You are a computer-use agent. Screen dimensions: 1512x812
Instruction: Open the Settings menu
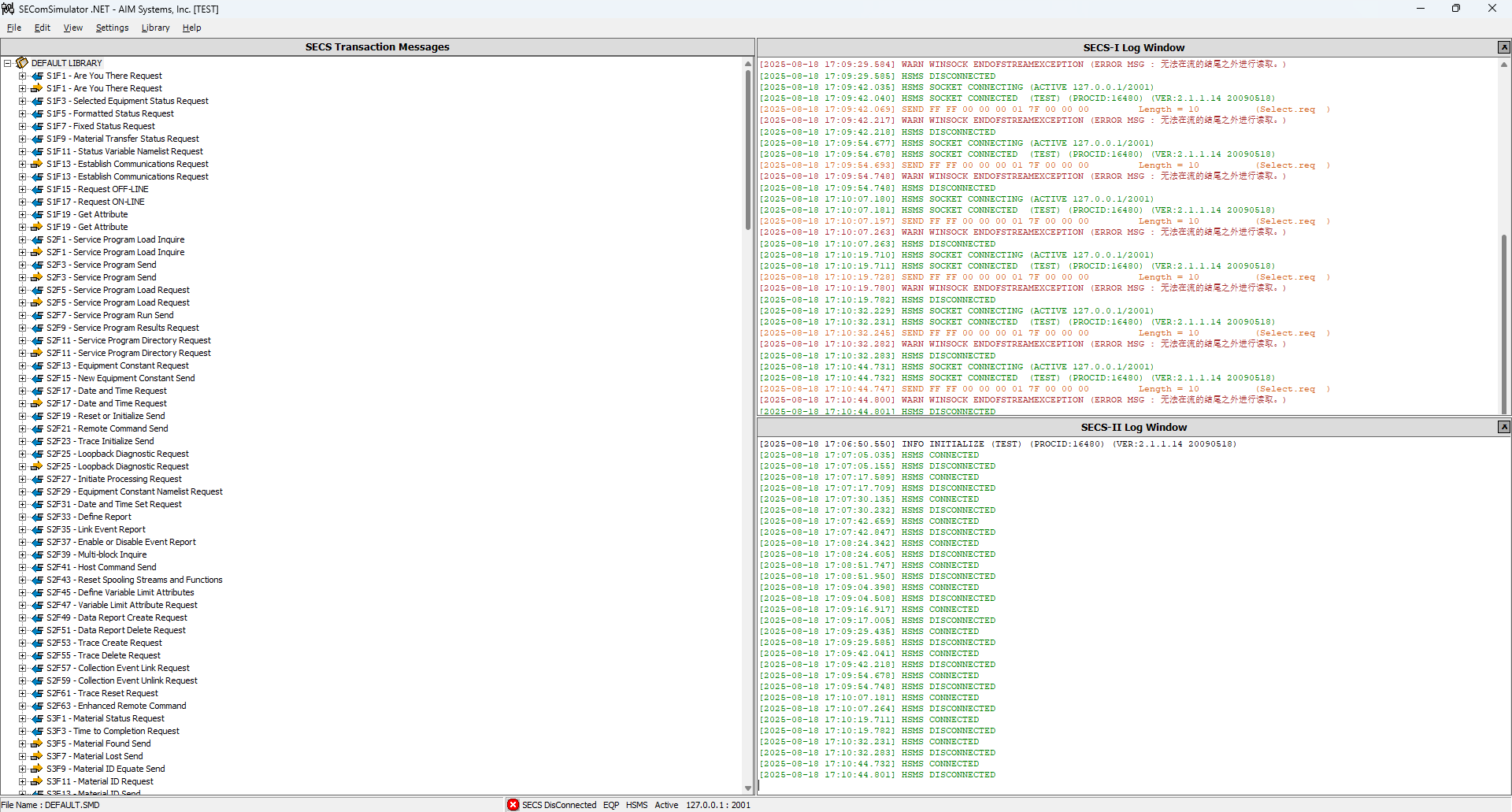pos(112,28)
